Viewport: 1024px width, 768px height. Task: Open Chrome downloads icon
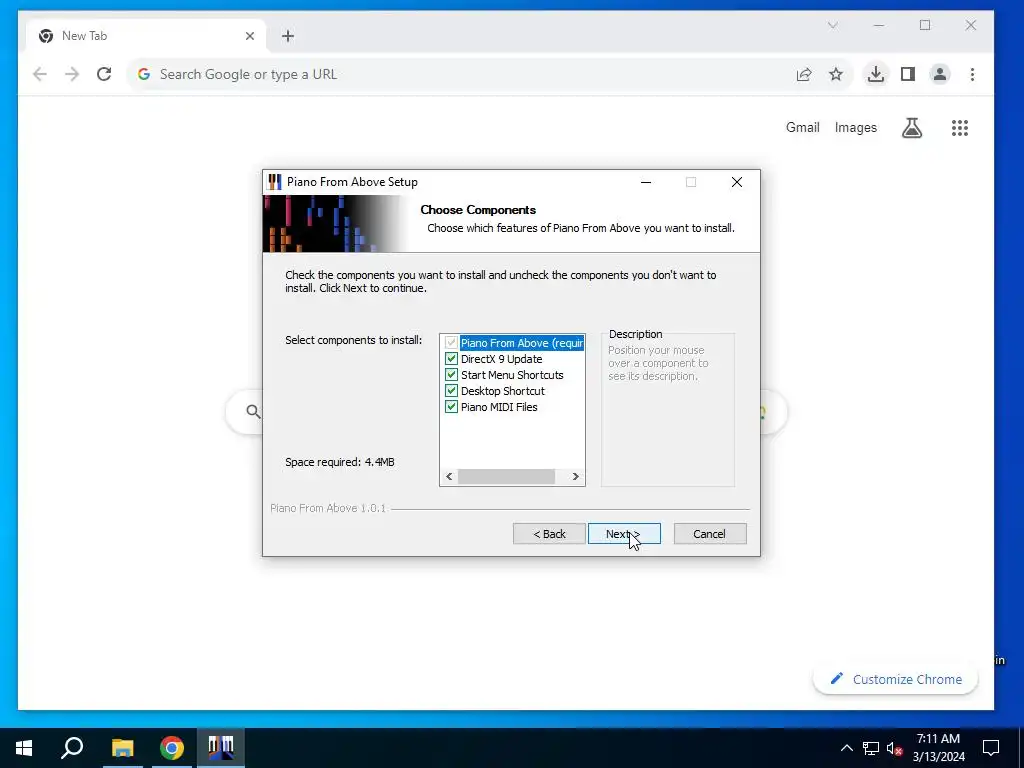pyautogui.click(x=876, y=74)
